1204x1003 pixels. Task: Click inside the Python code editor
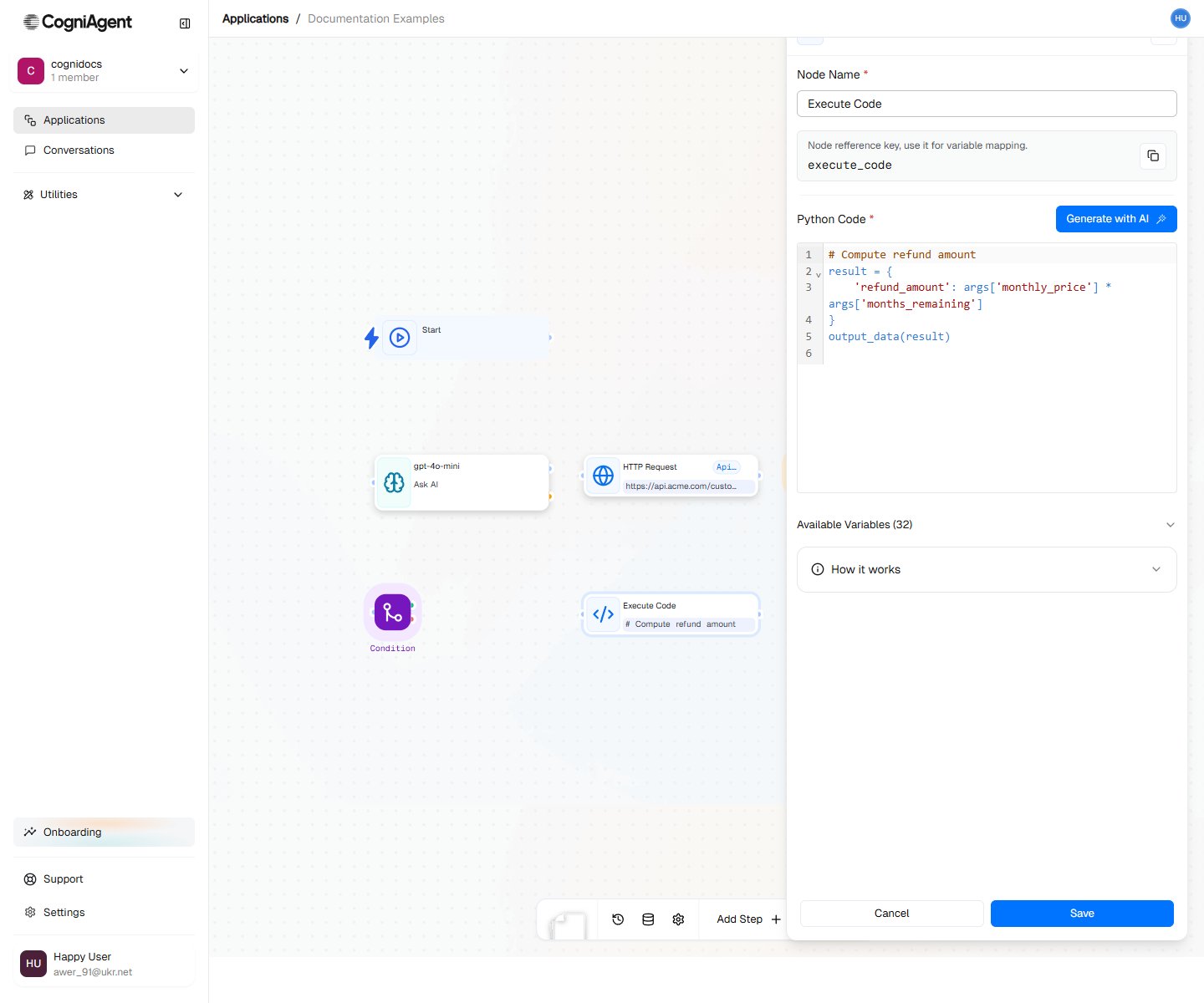pyautogui.click(x=987, y=368)
